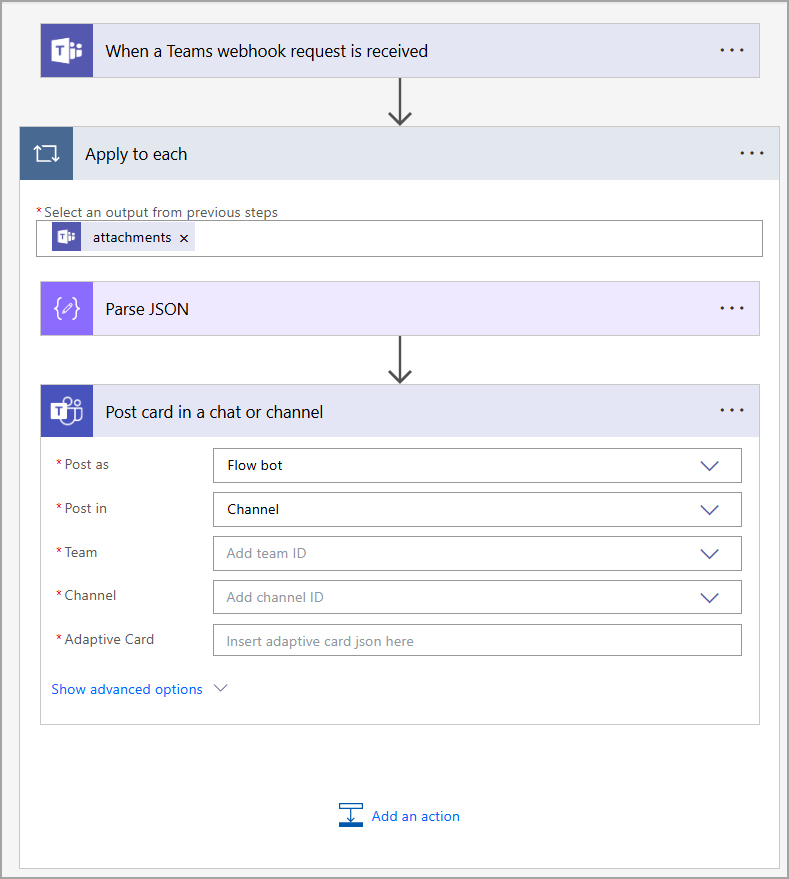Expand the Post as dropdown arrow
The width and height of the screenshot is (789, 879).
[x=709, y=466]
